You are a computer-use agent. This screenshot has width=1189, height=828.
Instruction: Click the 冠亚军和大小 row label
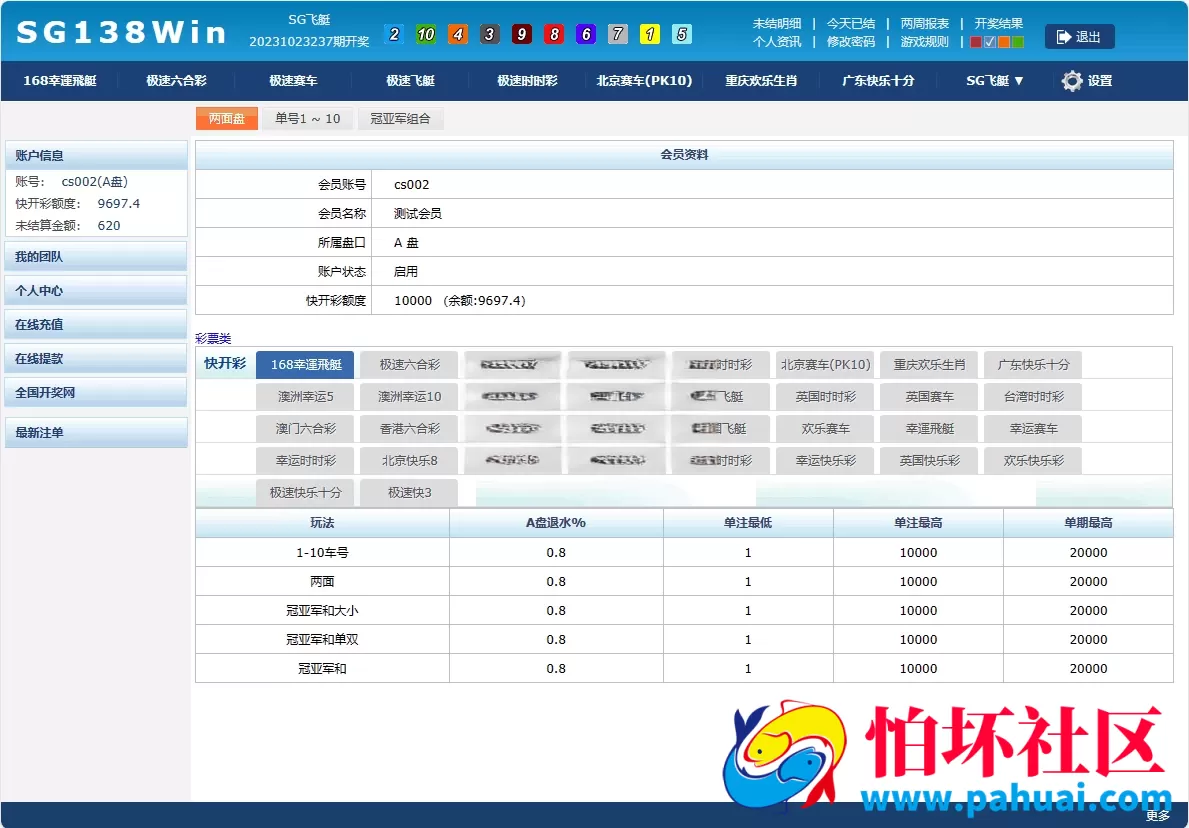point(322,610)
